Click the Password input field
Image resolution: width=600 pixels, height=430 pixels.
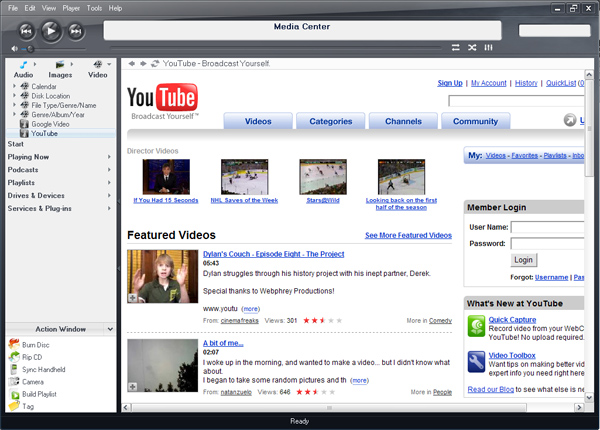tap(548, 244)
